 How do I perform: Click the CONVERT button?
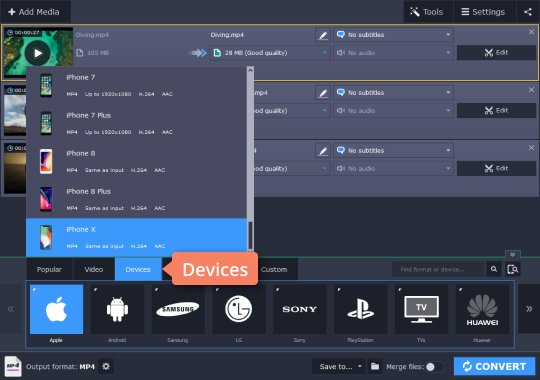(495, 366)
